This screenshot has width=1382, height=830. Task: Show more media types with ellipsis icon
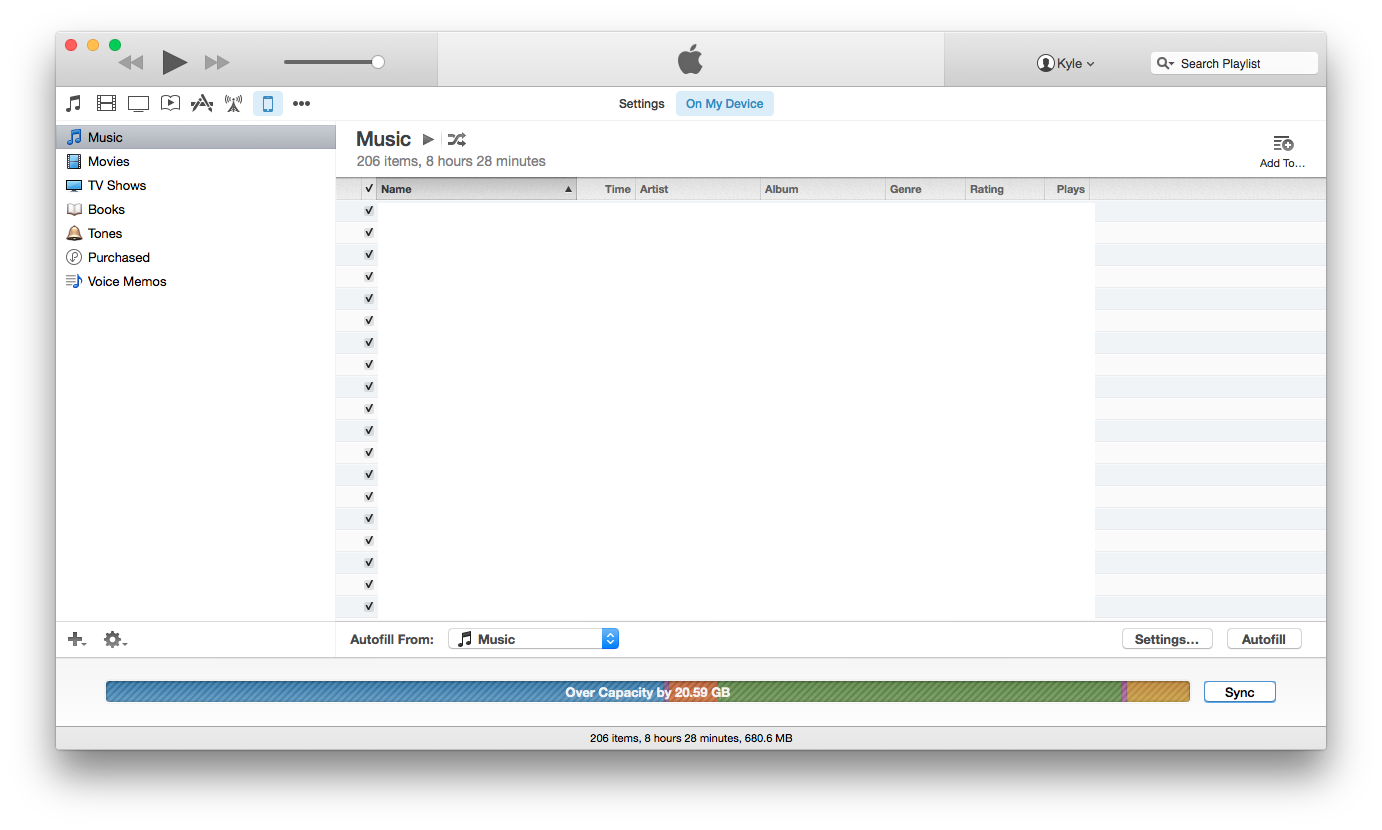coord(301,103)
